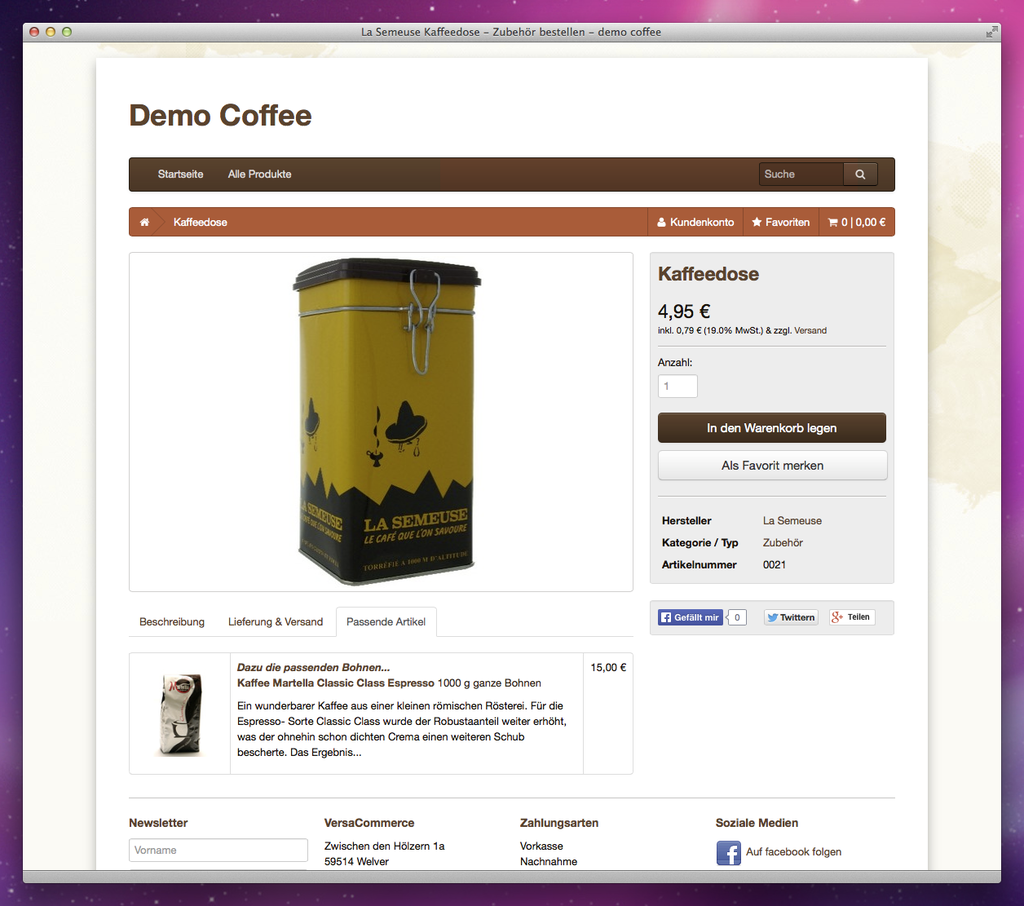Open the shopping cart showing 0 | 0,00 €
1024x906 pixels.
(x=857, y=222)
